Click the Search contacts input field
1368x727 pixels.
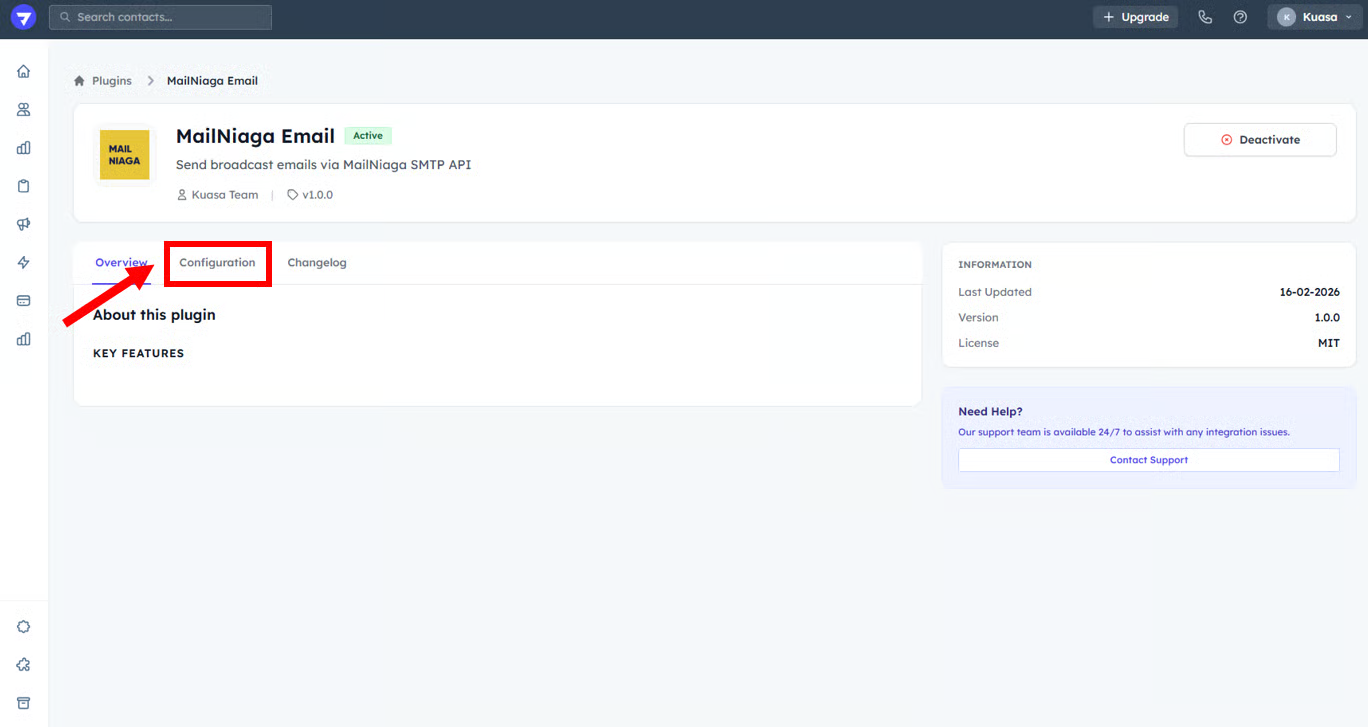click(x=160, y=17)
